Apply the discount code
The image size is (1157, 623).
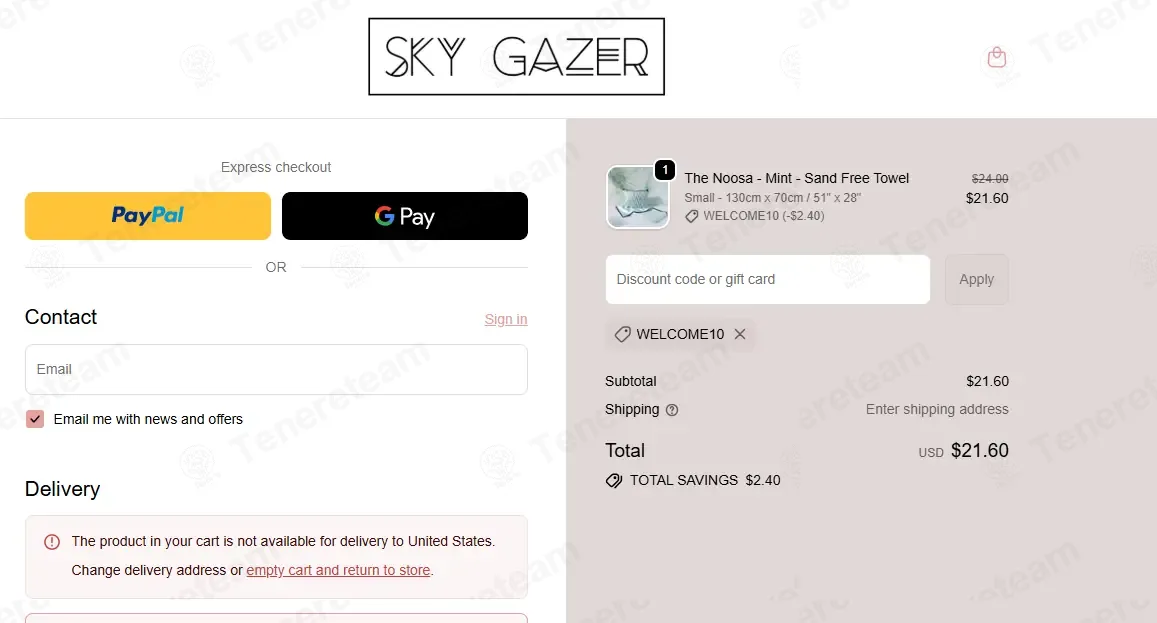(x=976, y=279)
